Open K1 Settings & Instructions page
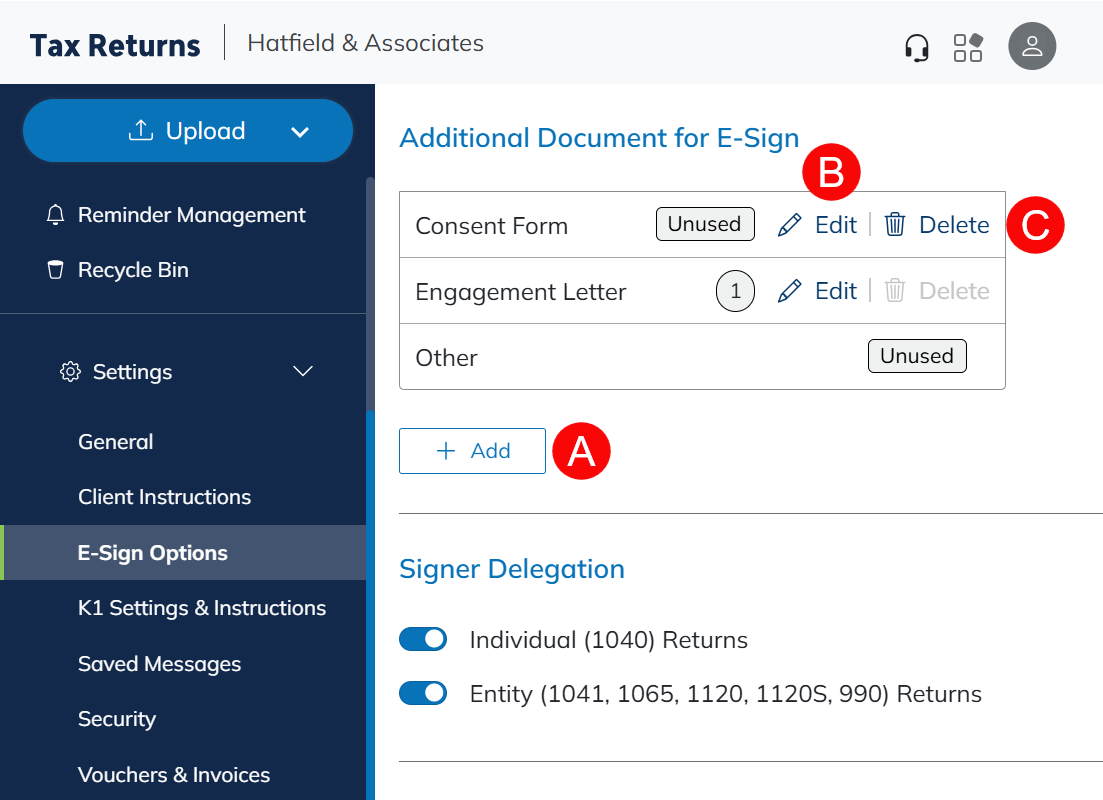 coord(202,608)
